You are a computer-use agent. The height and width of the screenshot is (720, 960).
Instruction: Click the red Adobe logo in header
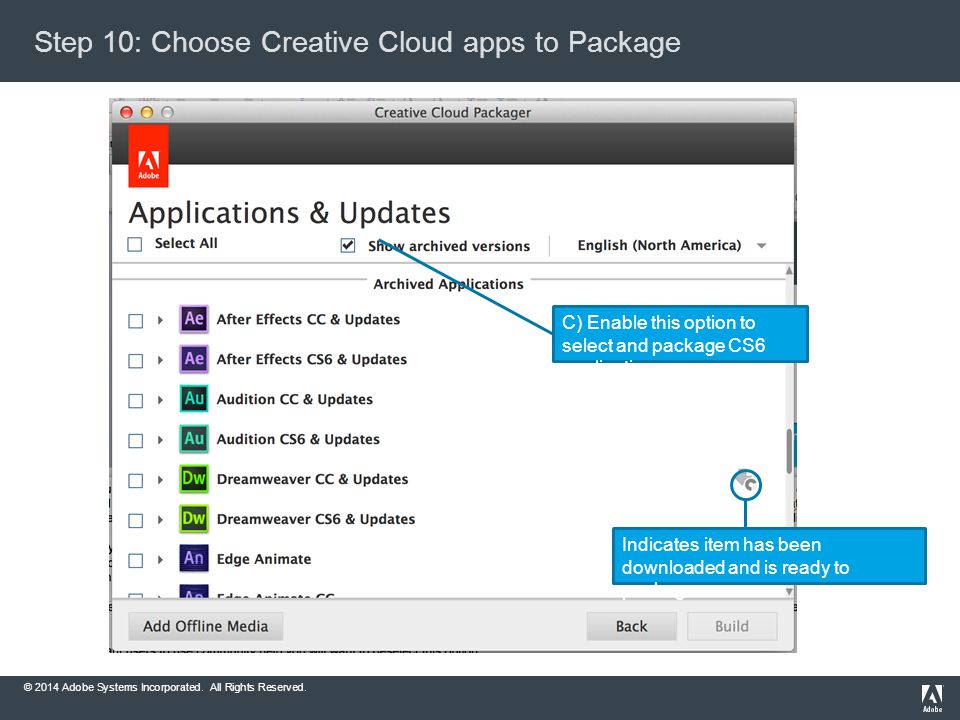148,156
